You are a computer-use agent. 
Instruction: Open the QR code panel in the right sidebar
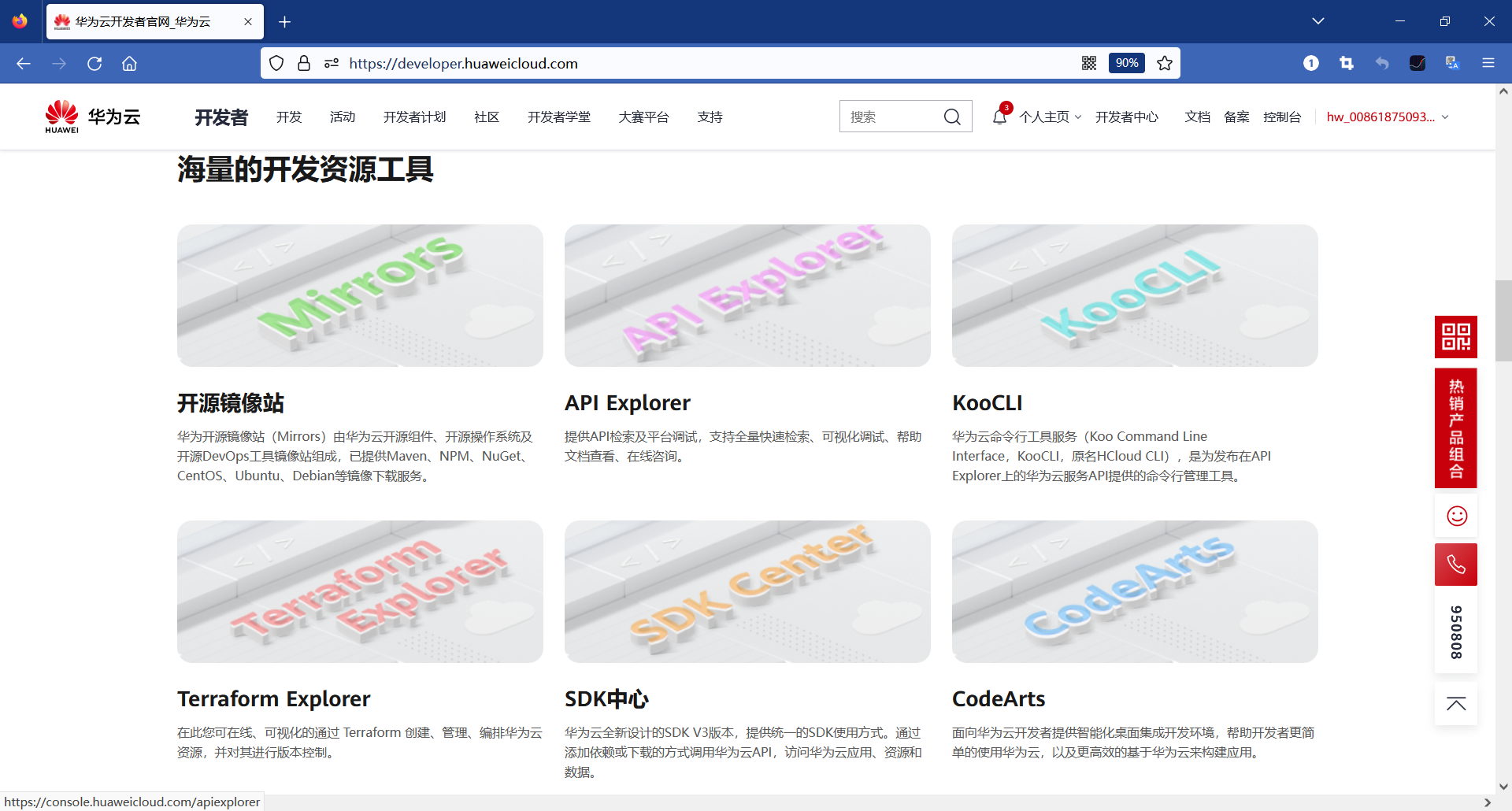tap(1456, 336)
